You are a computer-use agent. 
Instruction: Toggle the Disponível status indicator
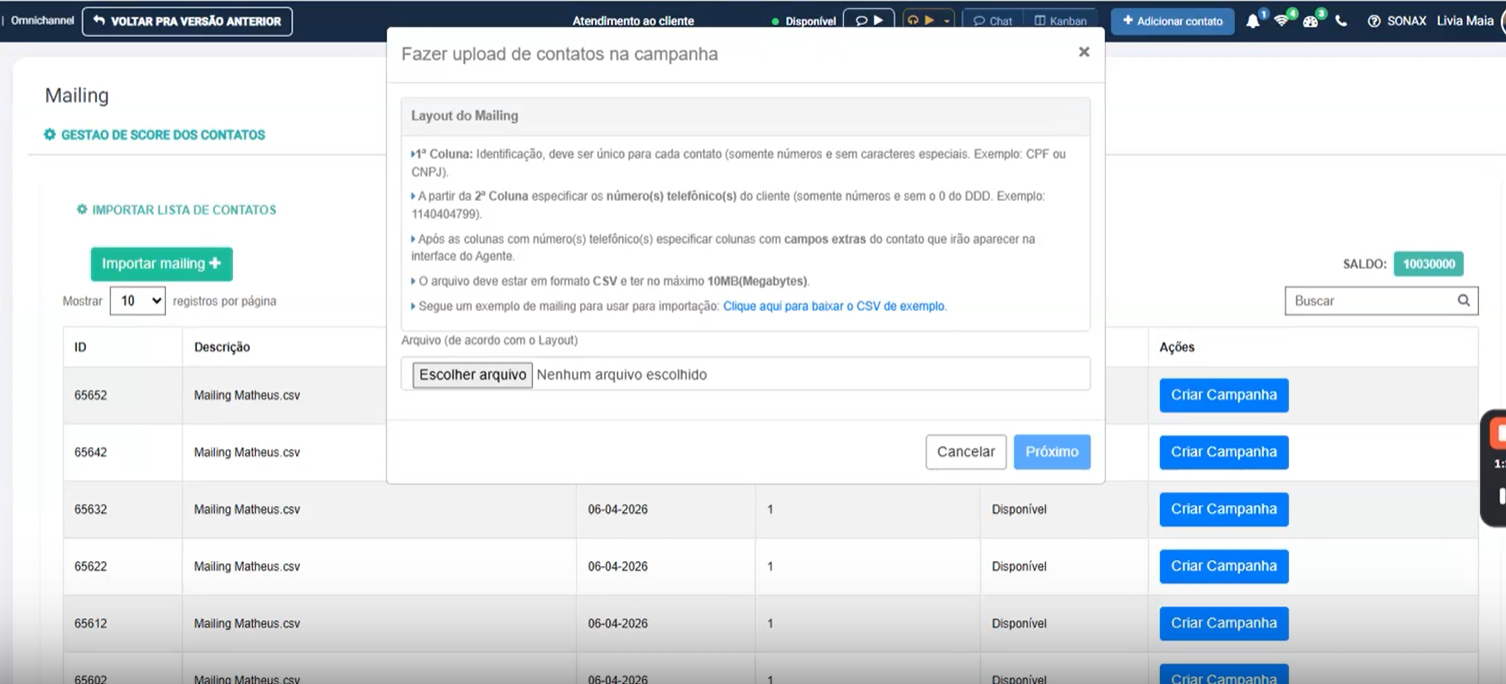[804, 21]
